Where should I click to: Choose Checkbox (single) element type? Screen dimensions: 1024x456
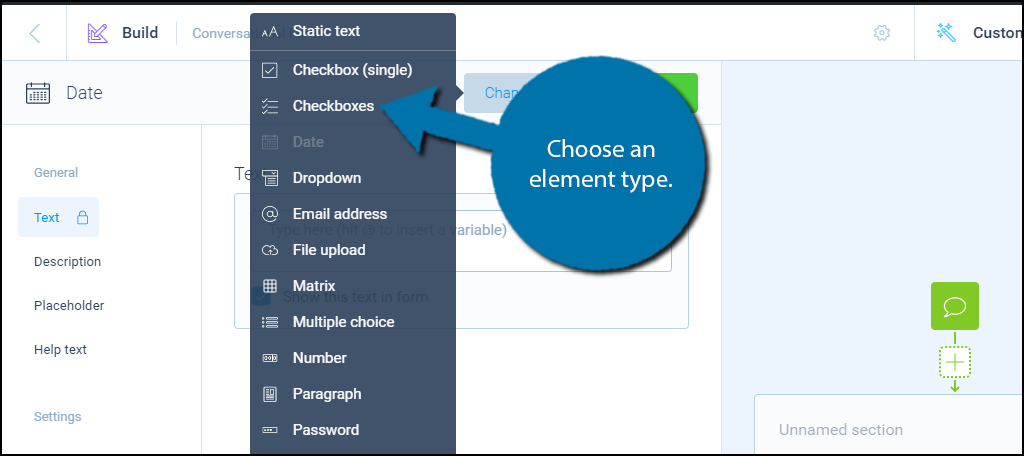coord(351,70)
